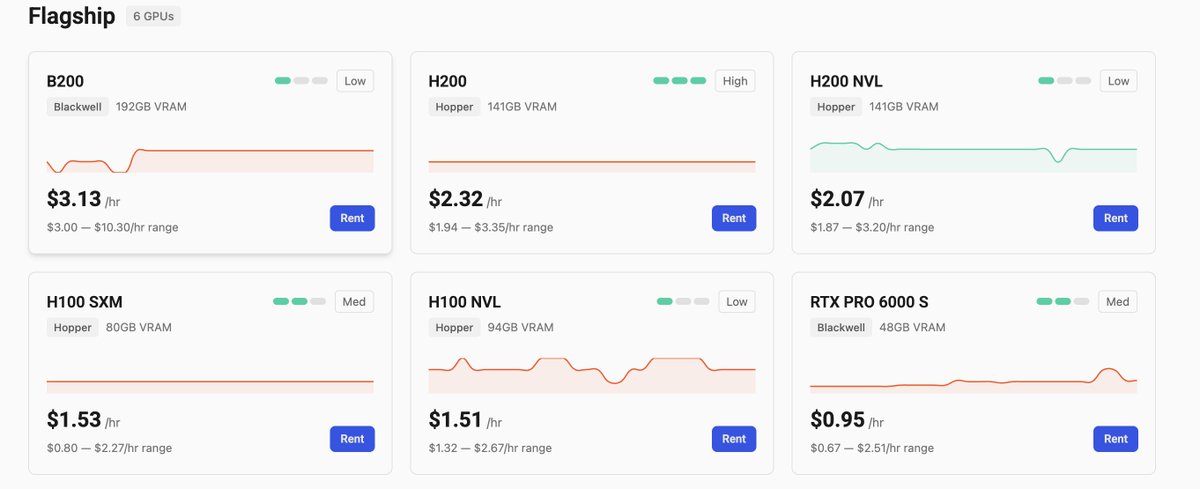Click the Hopper tag on the H100 SXM card
Screen dimensions: 1200x489
point(72,328)
